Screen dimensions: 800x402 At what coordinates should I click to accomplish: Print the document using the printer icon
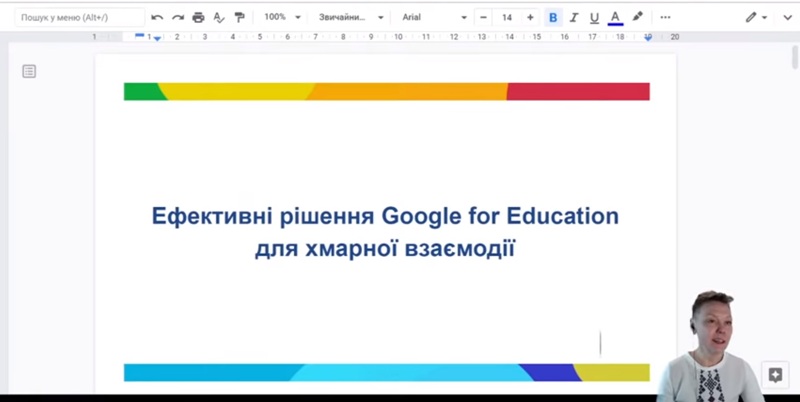point(198,17)
